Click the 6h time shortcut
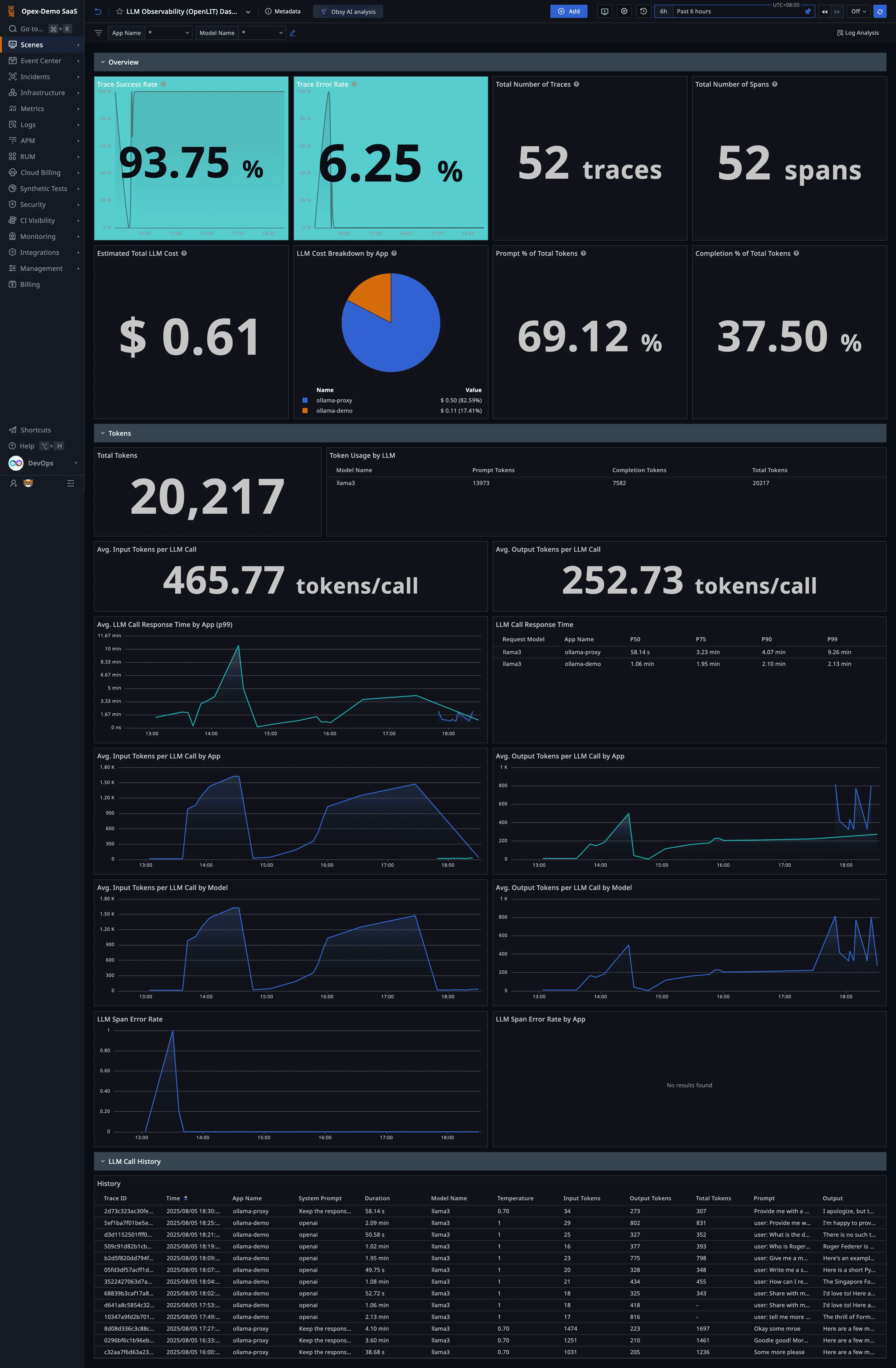Viewport: 896px width, 1368px height. click(663, 12)
